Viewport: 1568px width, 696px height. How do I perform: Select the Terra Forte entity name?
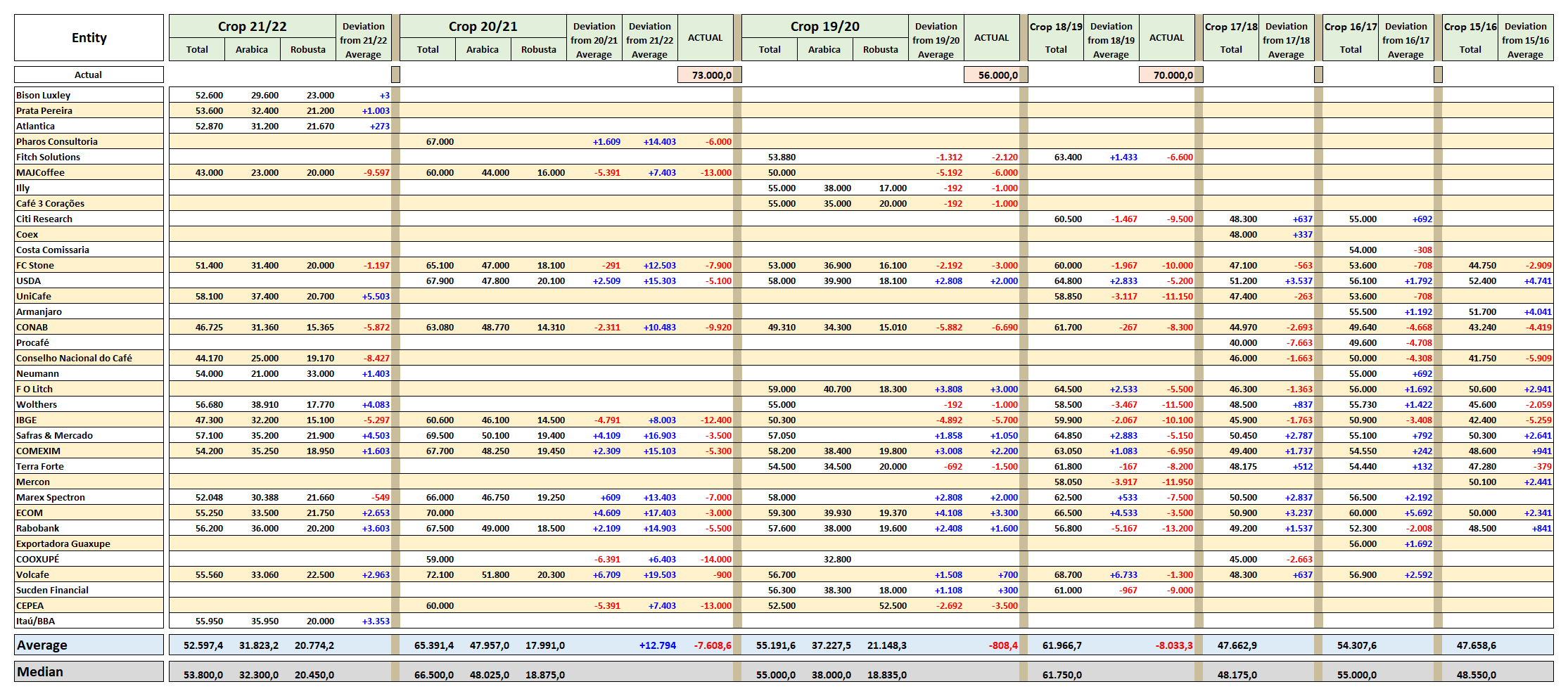point(40,466)
